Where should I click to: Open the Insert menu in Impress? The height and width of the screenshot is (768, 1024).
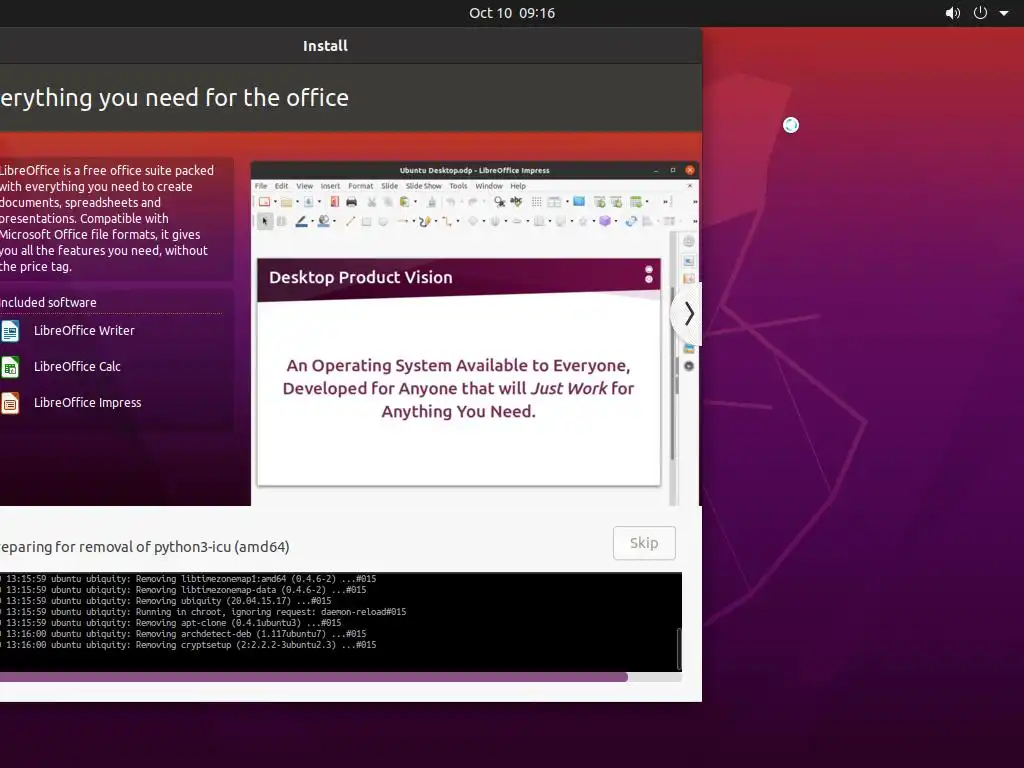330,186
